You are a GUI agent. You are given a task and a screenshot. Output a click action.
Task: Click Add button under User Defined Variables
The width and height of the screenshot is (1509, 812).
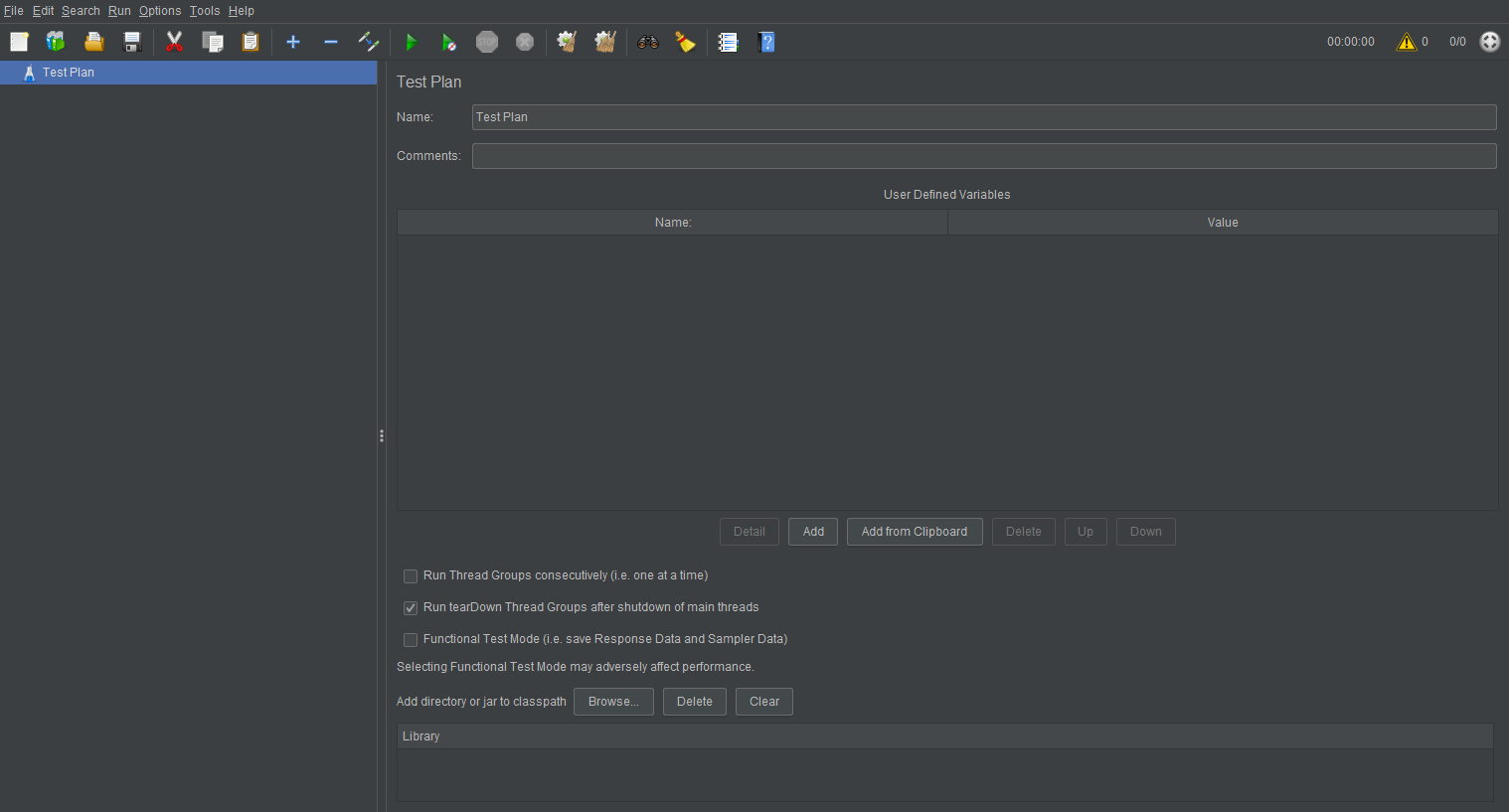point(813,532)
